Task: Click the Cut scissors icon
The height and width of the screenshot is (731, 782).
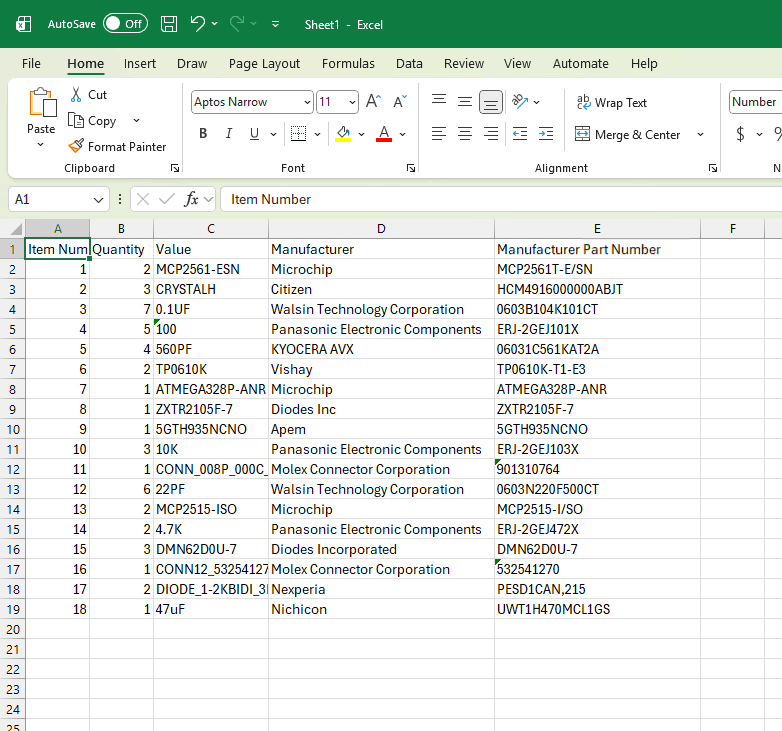Action: pos(77,95)
